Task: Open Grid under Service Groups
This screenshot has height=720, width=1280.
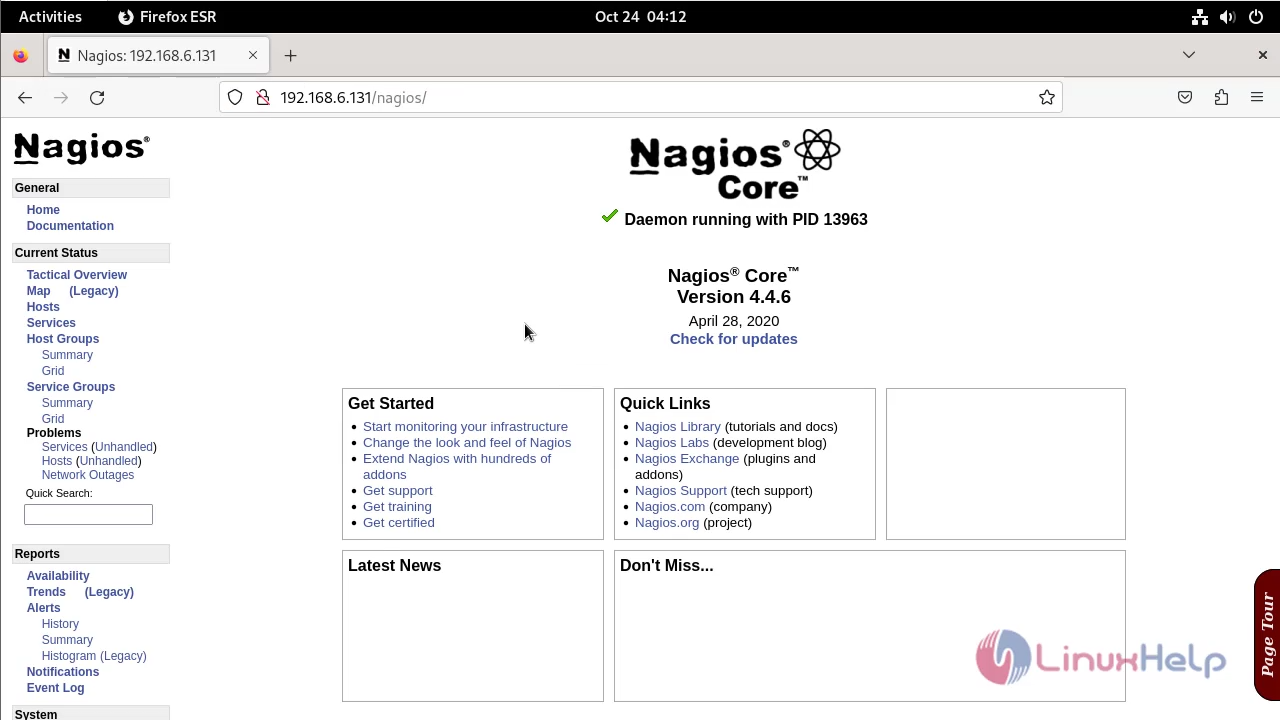Action: tap(53, 419)
